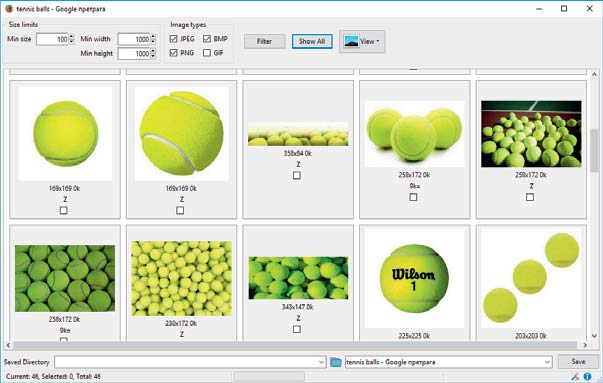Image resolution: width=603 pixels, height=383 pixels.
Task: Click the Show All button
Action: pos(312,41)
